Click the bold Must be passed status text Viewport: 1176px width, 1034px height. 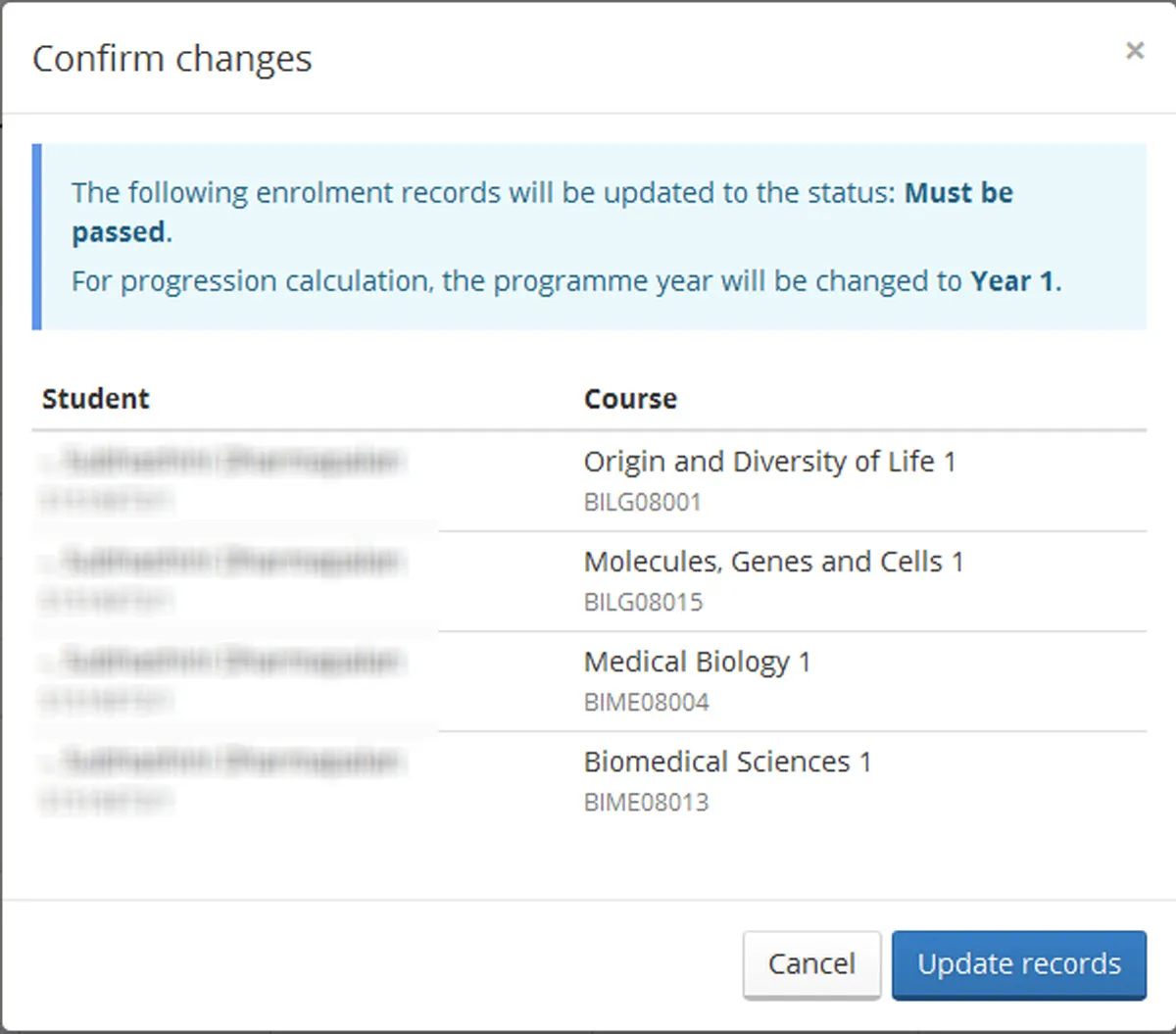click(x=959, y=192)
